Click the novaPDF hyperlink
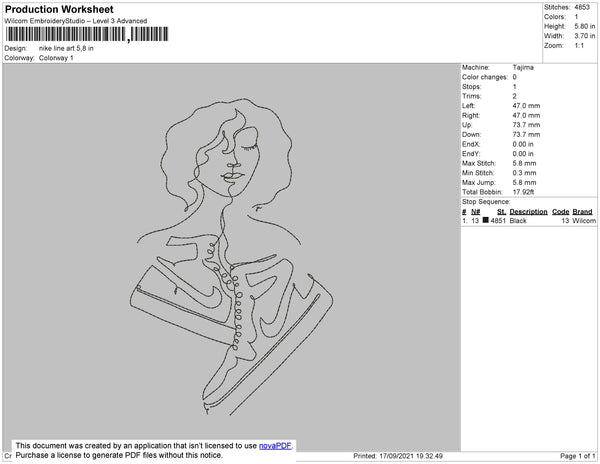The image size is (600, 464). [x=275, y=446]
